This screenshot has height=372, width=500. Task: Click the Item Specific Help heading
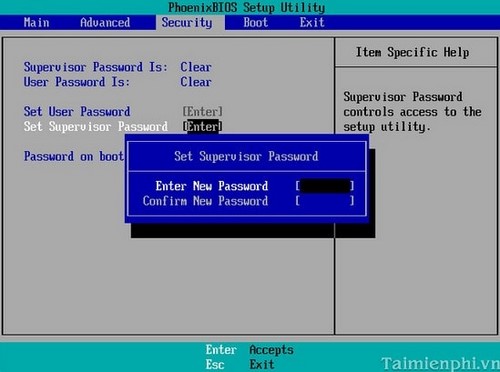coord(412,52)
